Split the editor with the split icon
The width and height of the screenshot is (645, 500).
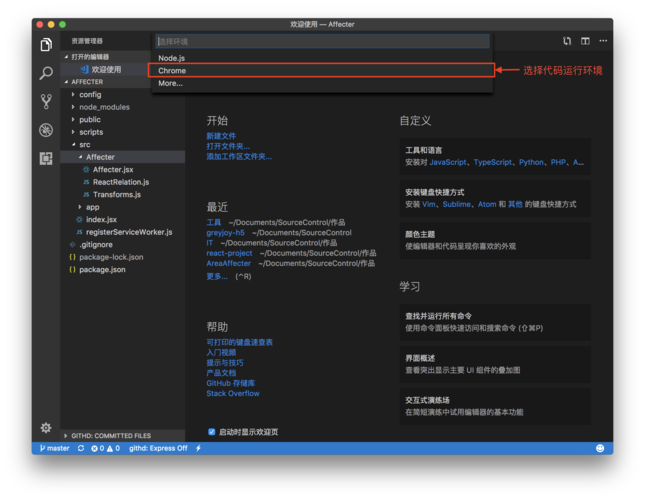coord(585,41)
